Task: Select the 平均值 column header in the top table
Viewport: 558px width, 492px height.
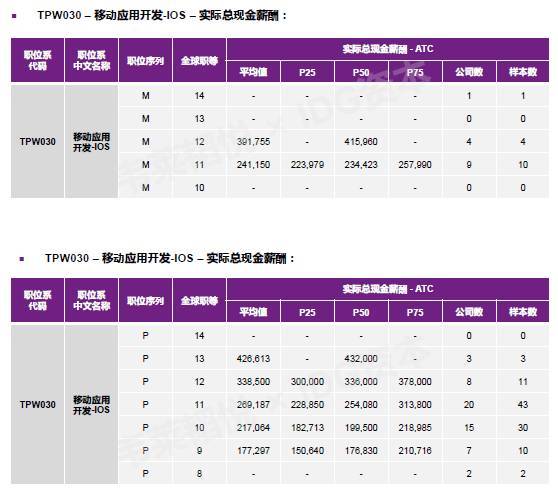Action: tap(253, 72)
